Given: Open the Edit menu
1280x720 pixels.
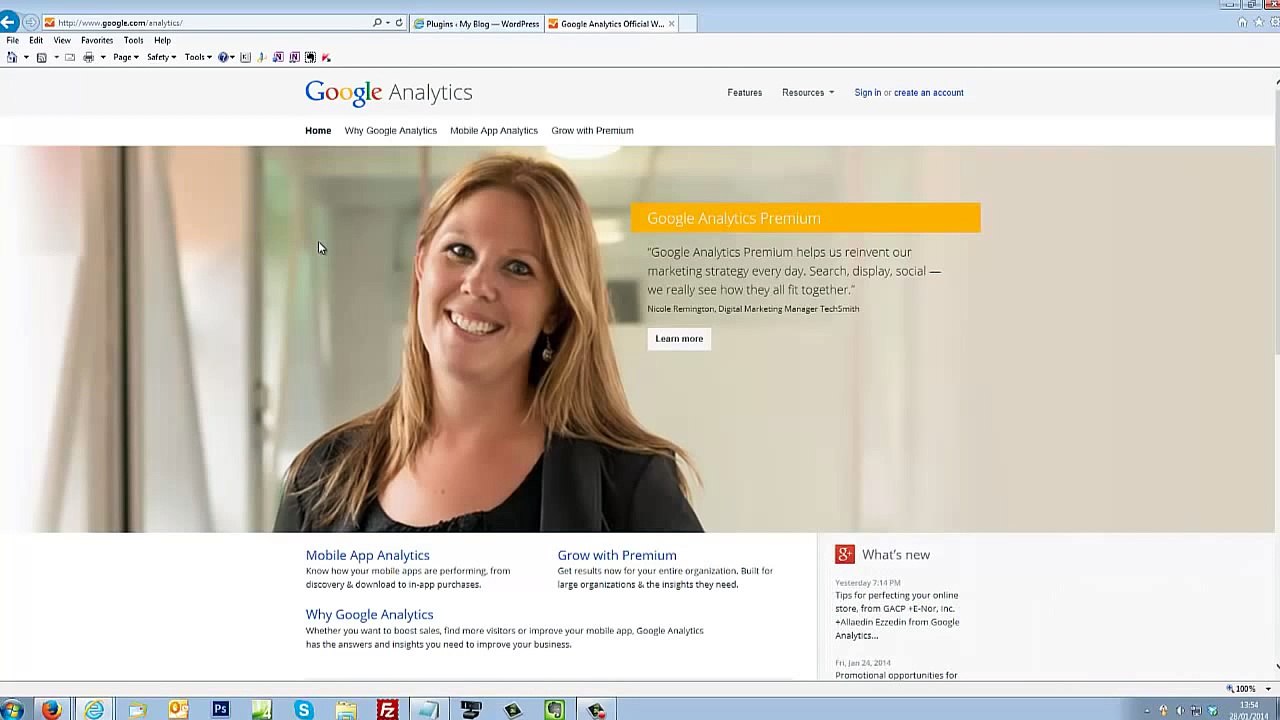Looking at the screenshot, I should click(x=36, y=40).
